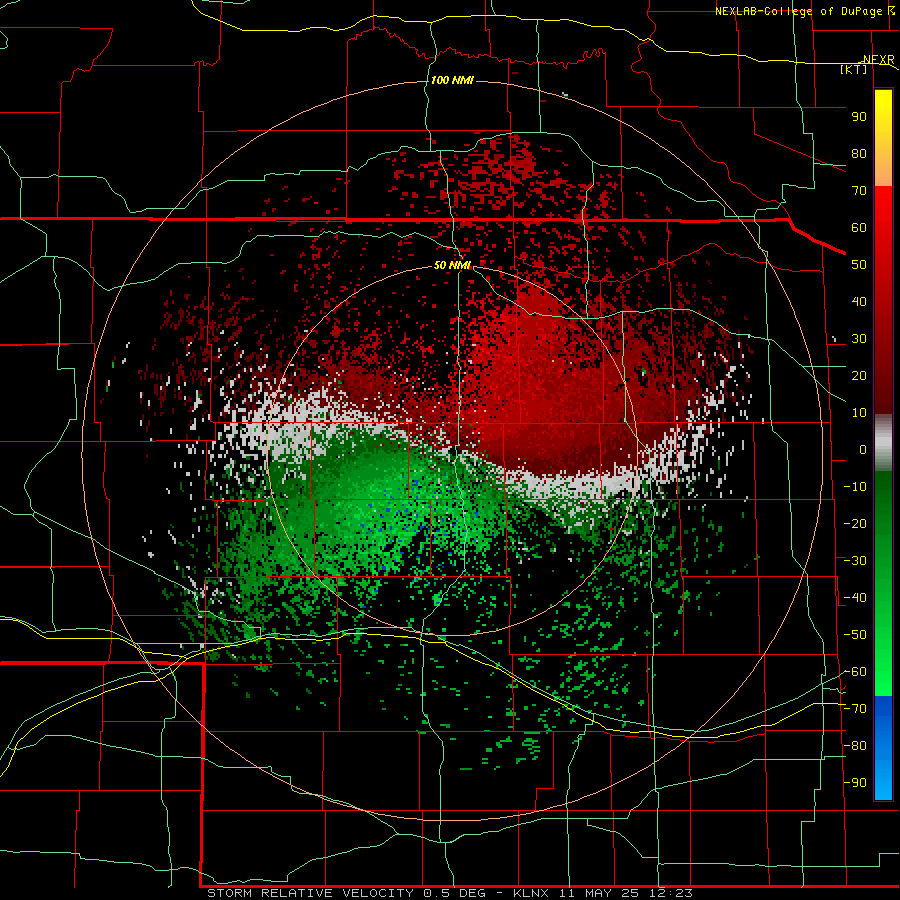Click the -50 value on the velocity scale
This screenshot has height=900, width=900.
tap(855, 635)
